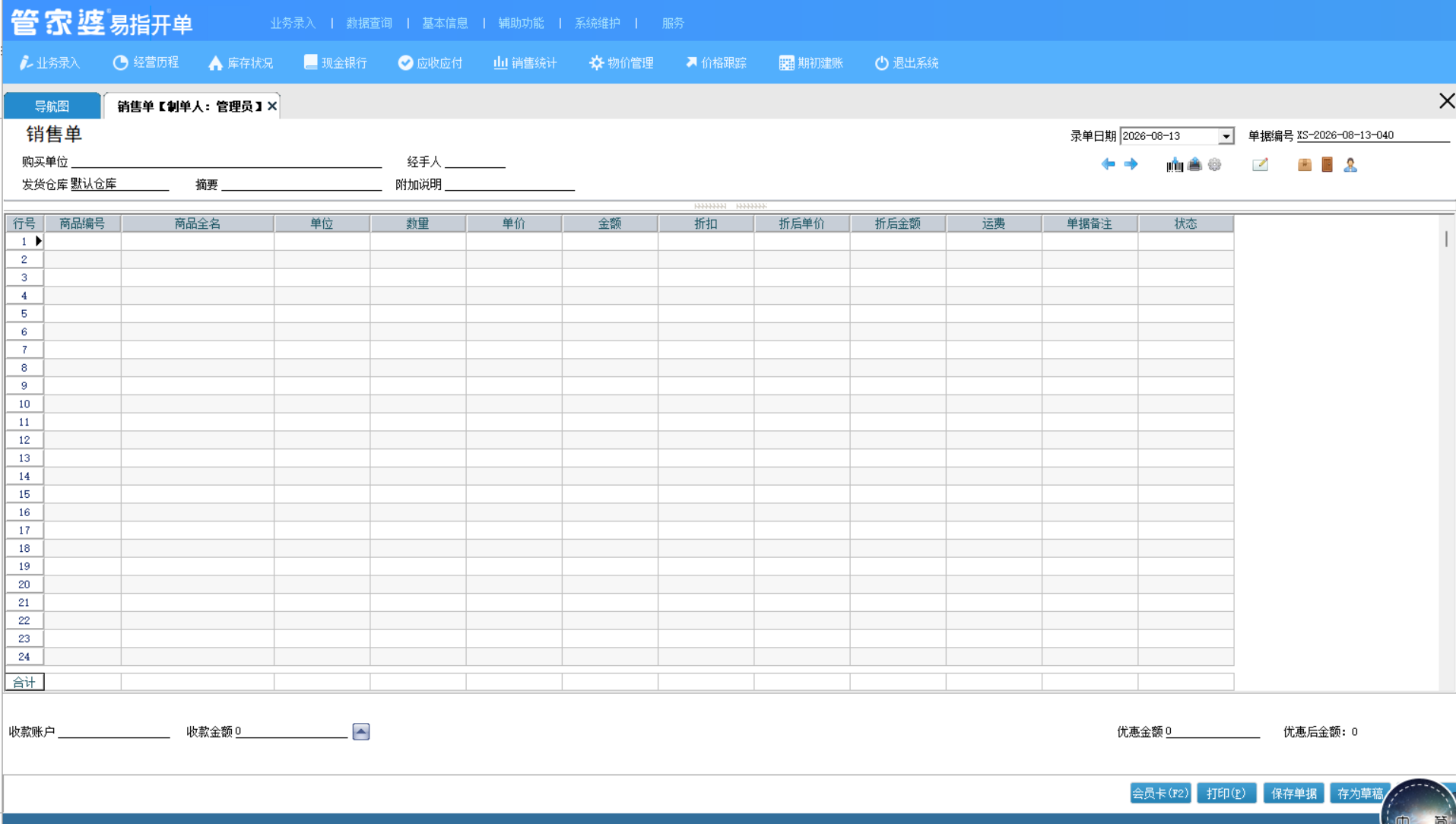
Task: Open 经营历程 from the toolbar
Action: pyautogui.click(x=146, y=63)
